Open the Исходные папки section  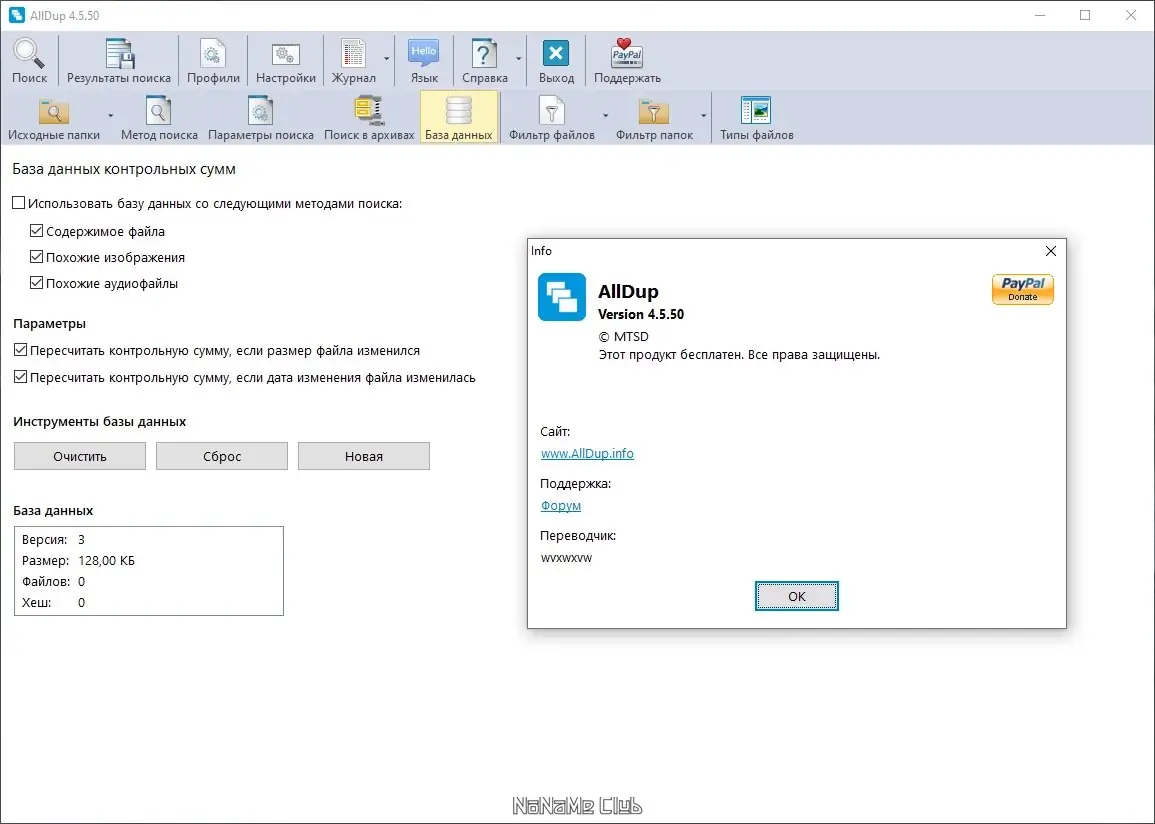click(54, 118)
